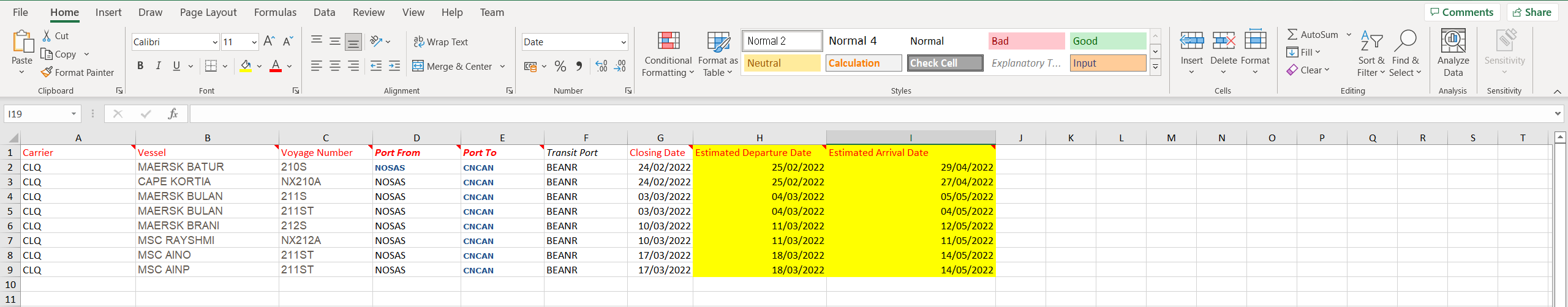This screenshot has height=307, width=1568.
Task: Expand the Name Box dropdown arrow
Action: click(73, 114)
